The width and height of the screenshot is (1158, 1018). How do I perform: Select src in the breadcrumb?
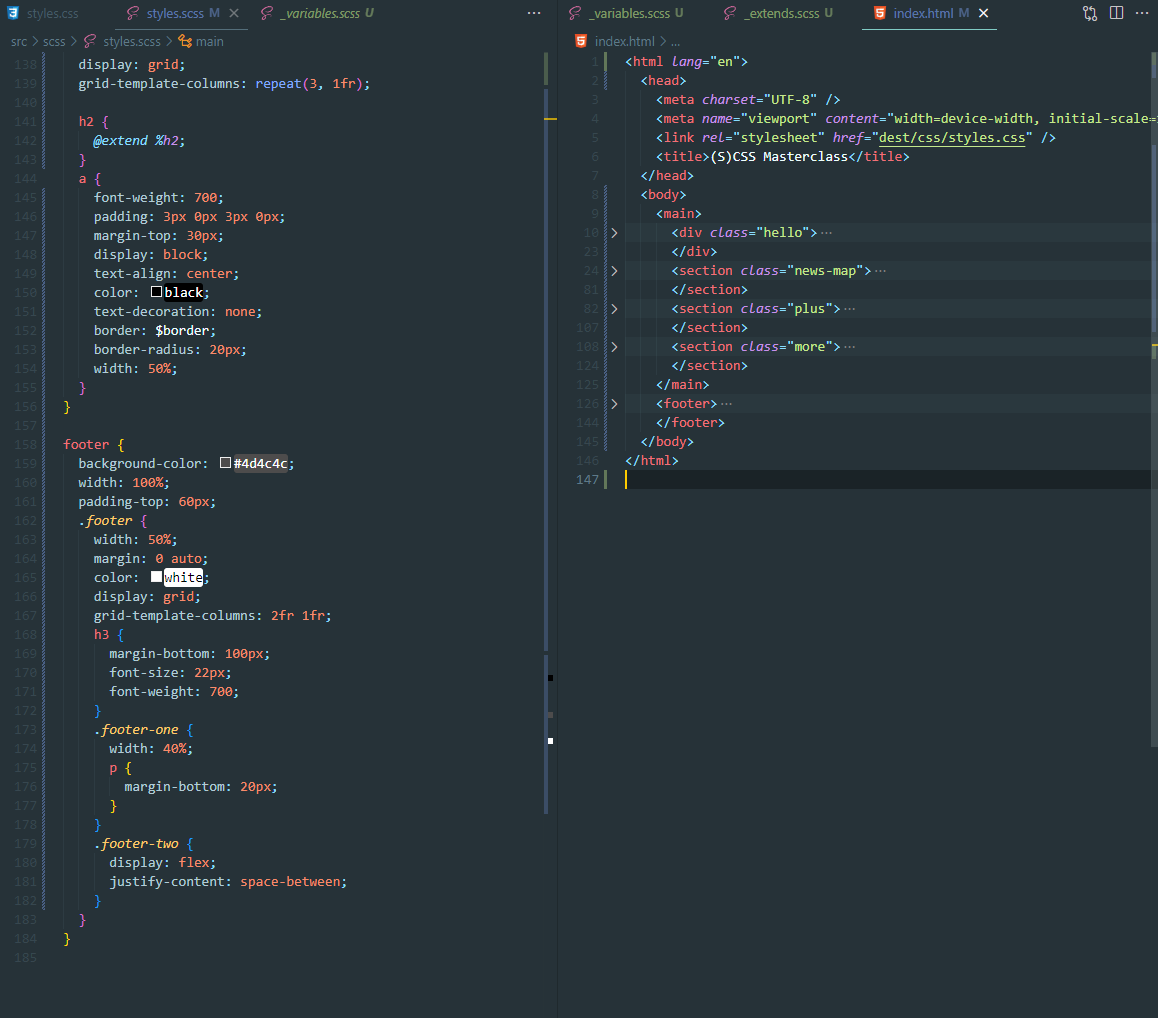pos(19,41)
